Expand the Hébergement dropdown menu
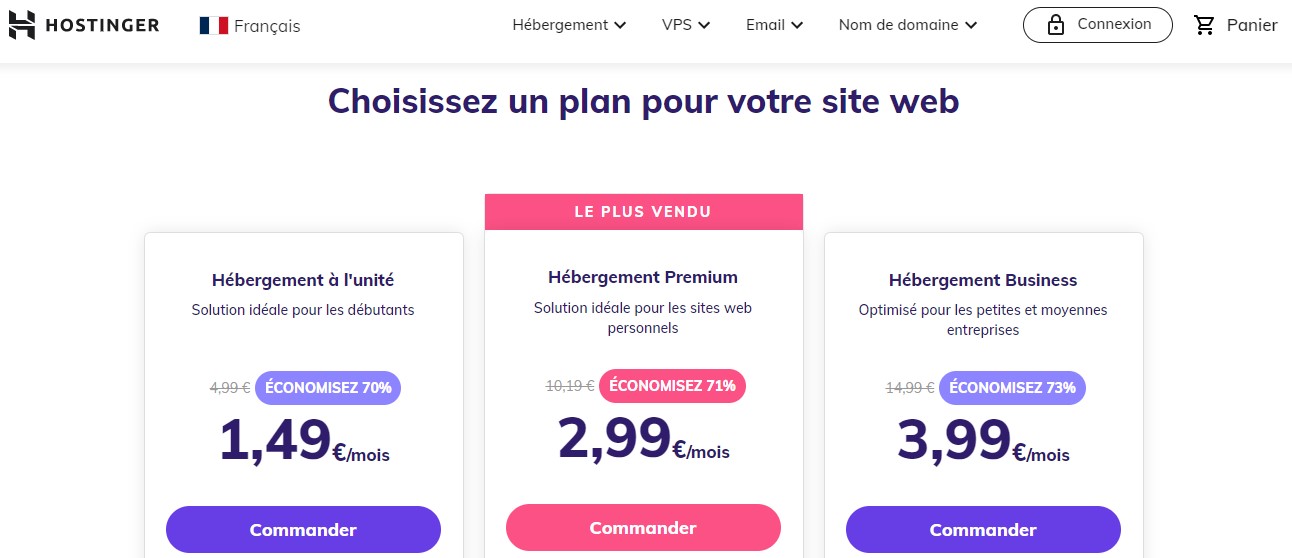The image size is (1292, 558). pos(569,25)
